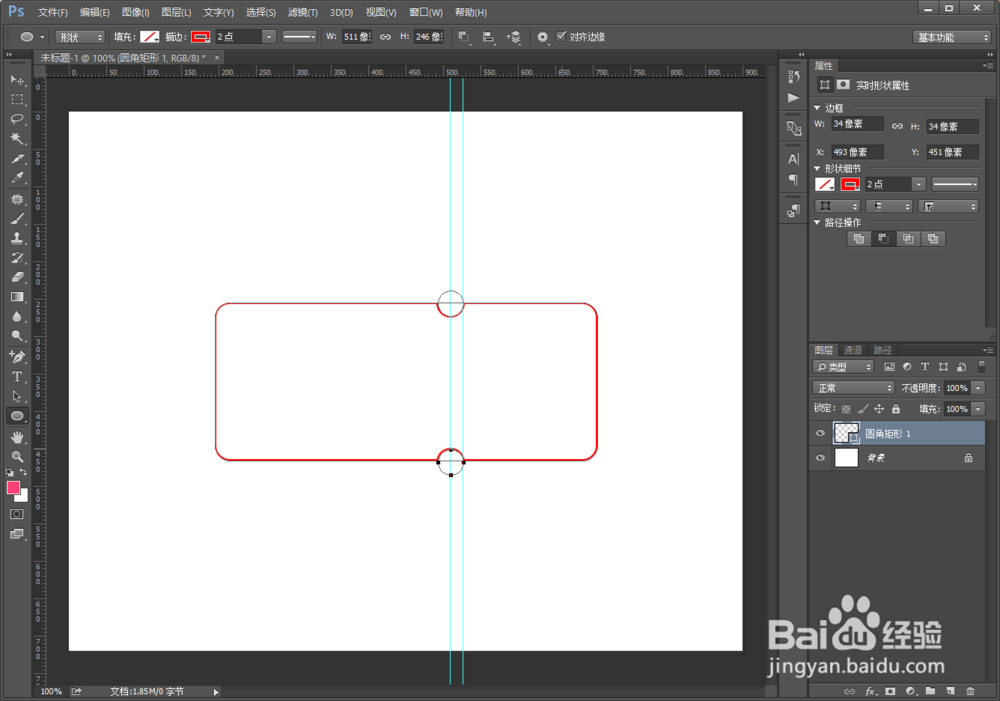
Task: Hide the 圆角矩形 1 layer
Action: pyautogui.click(x=820, y=433)
